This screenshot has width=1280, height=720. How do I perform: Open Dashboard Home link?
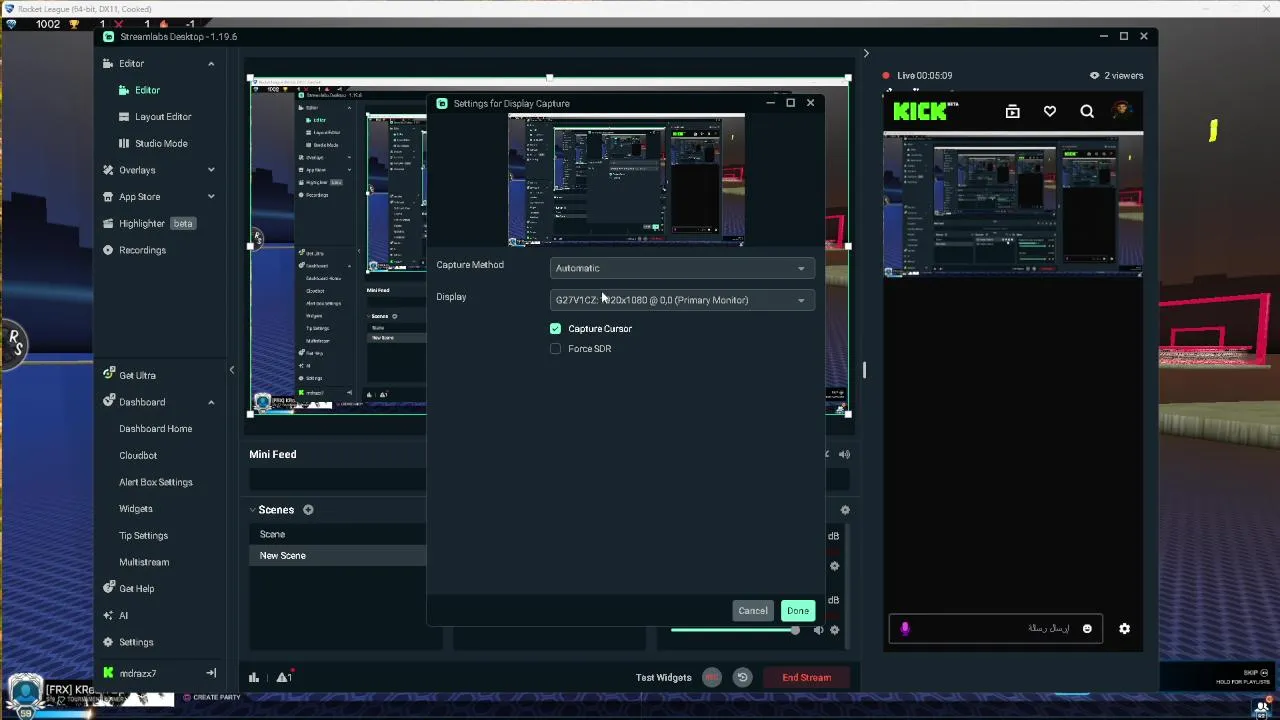[155, 428]
